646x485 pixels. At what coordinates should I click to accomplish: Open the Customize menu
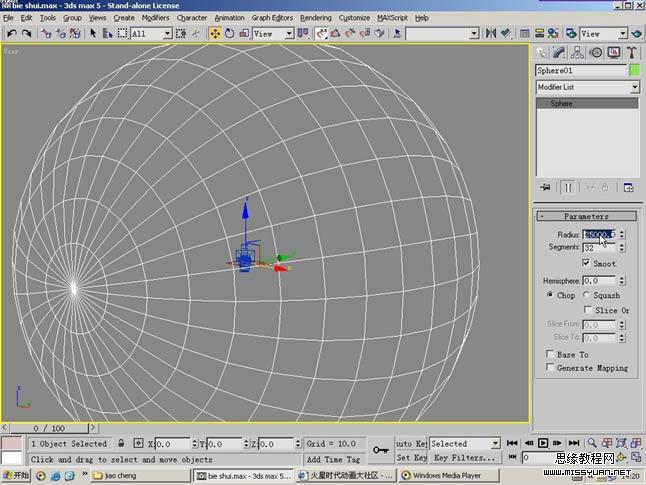pos(354,18)
